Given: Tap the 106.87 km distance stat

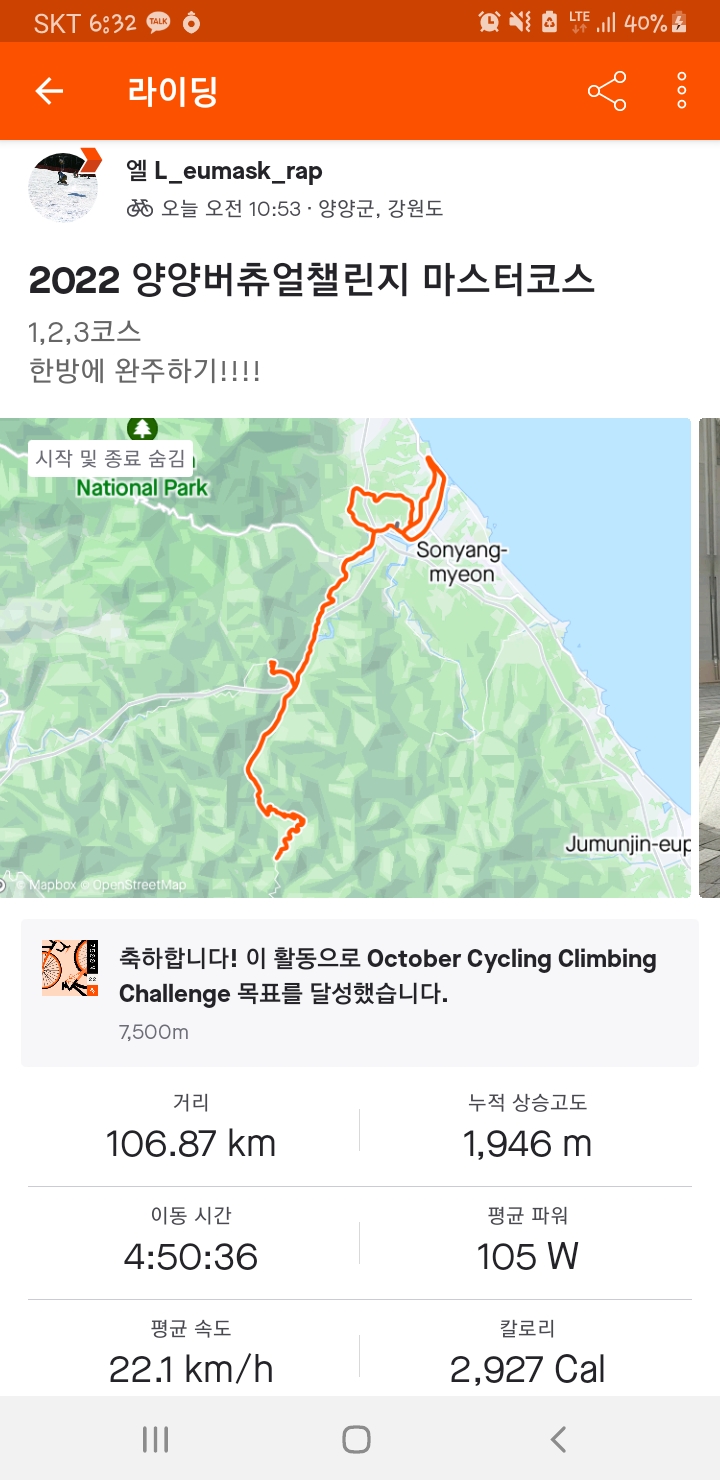Looking at the screenshot, I should 191,1143.
